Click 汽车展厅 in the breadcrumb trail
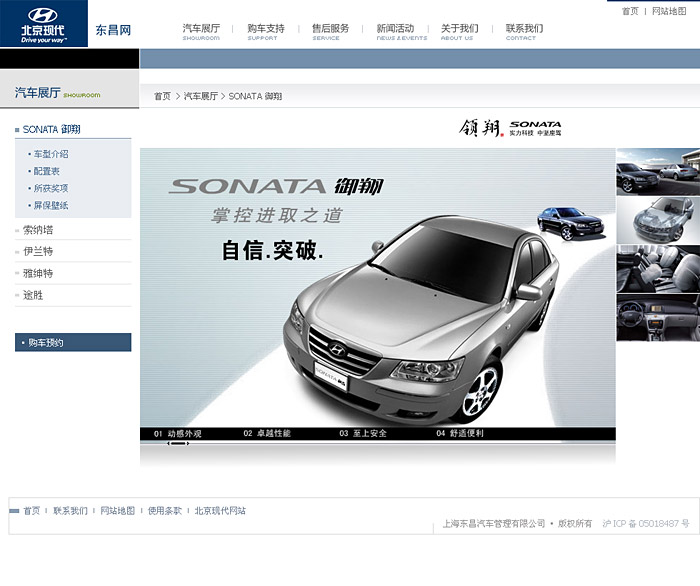This screenshot has height=586, width=700. pos(201,96)
